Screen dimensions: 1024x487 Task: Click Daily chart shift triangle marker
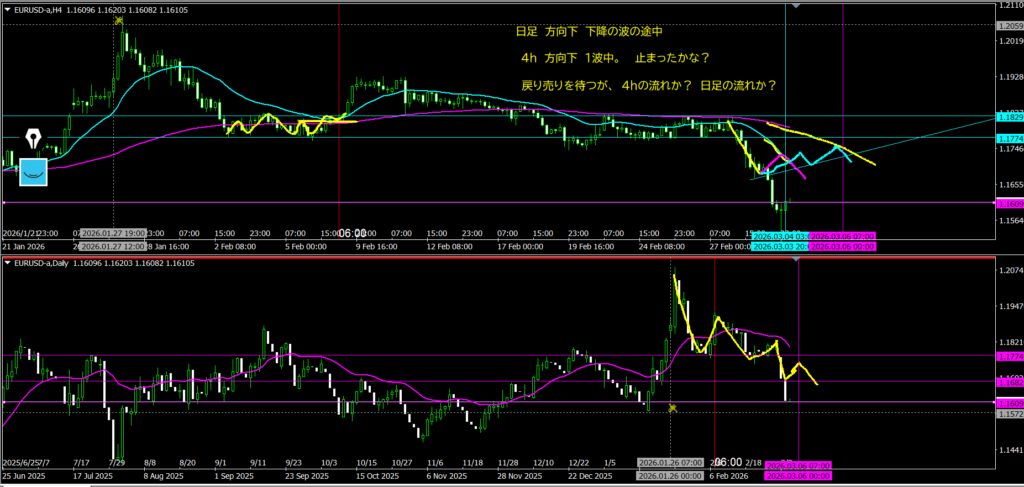click(795, 259)
